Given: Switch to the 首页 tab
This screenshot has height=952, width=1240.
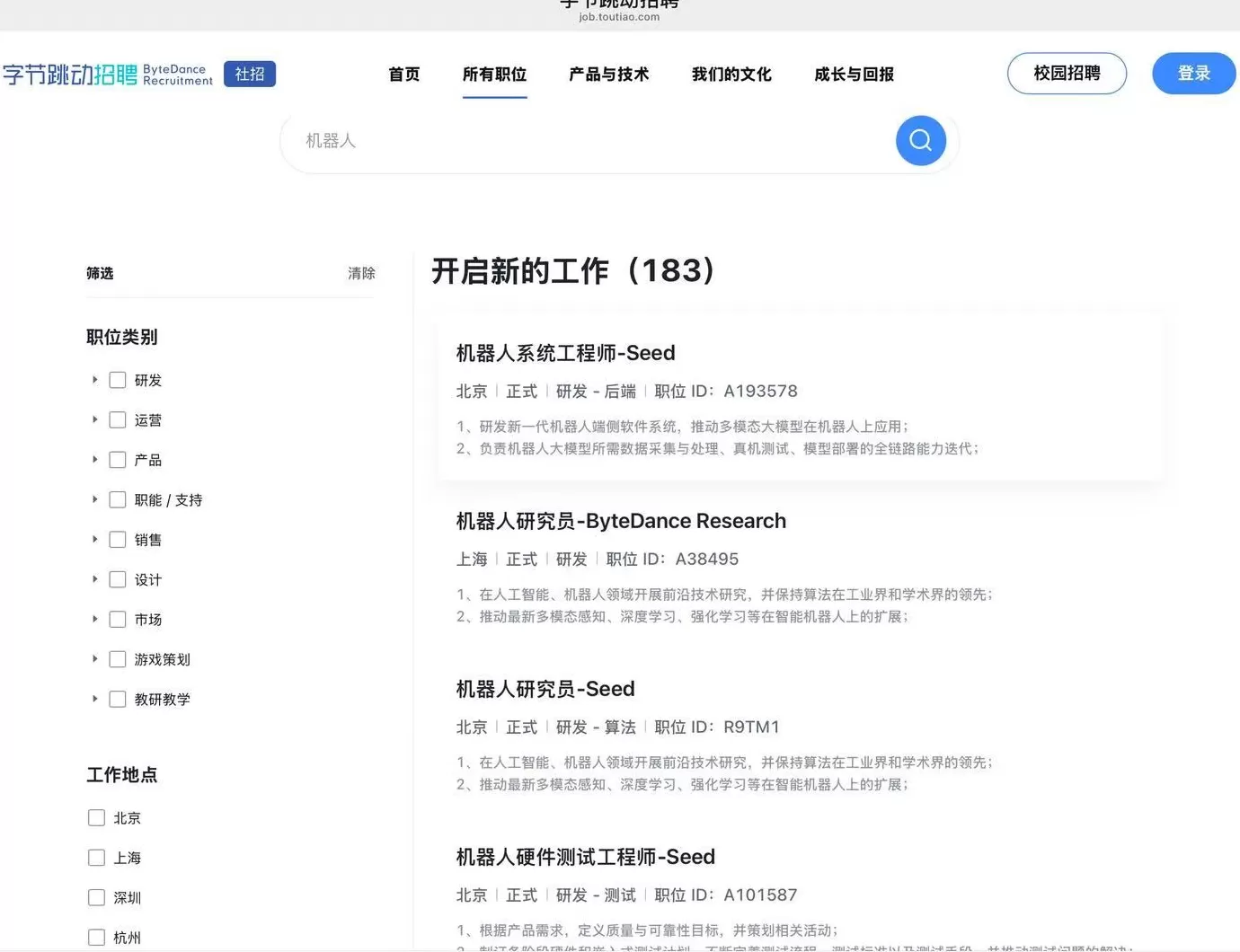Looking at the screenshot, I should pyautogui.click(x=403, y=75).
